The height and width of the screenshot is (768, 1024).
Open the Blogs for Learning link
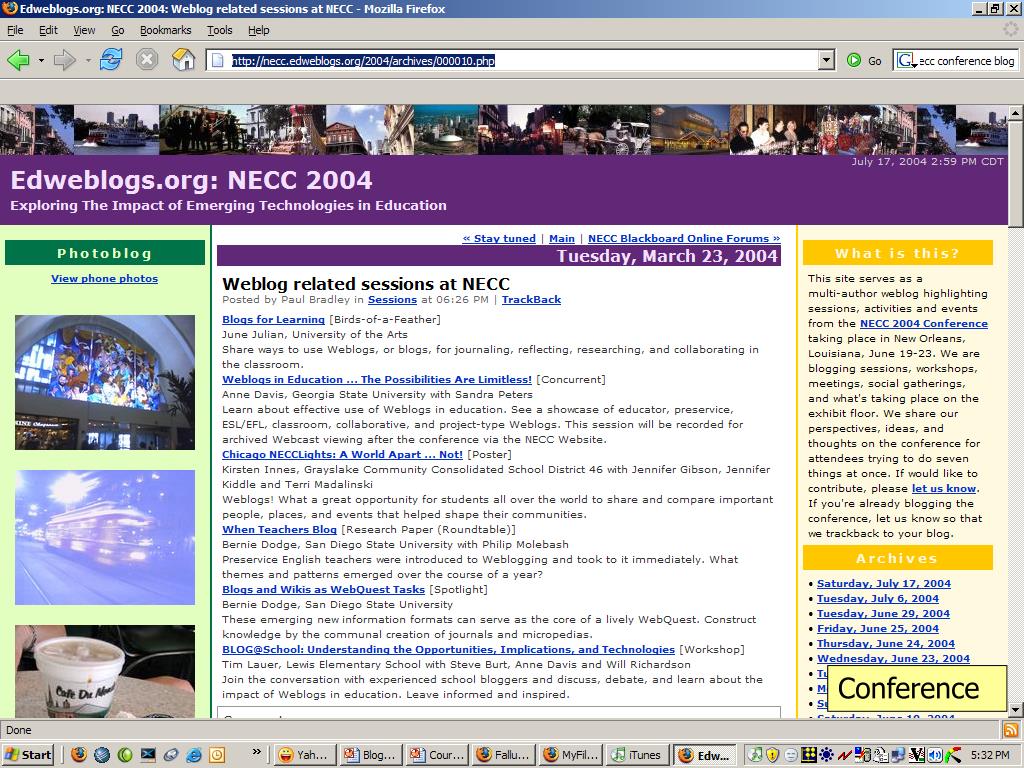pos(274,319)
